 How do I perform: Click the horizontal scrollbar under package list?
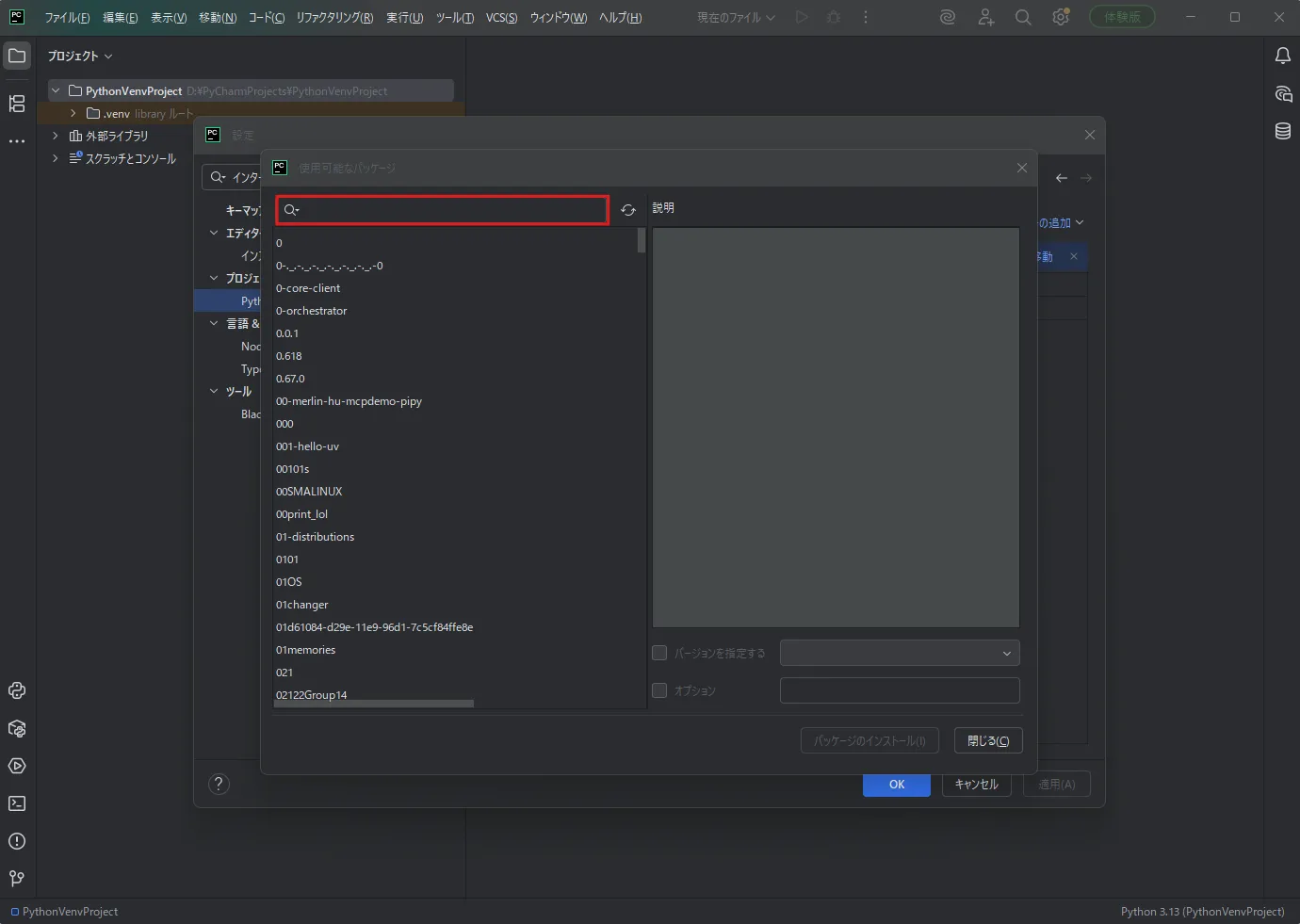373,704
